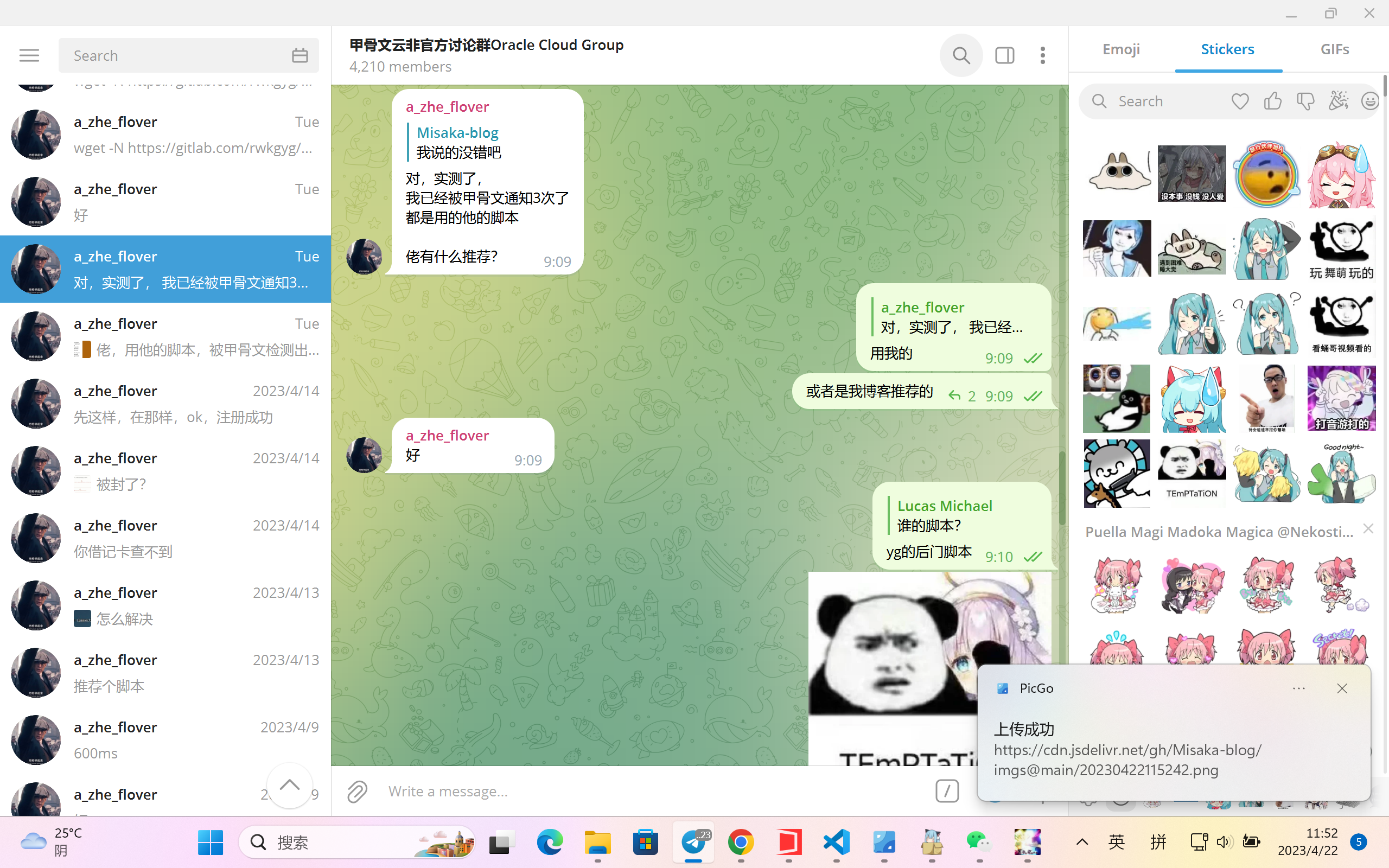Open Telegram's hamburger menu
Image resolution: width=1389 pixels, height=868 pixels.
(29, 55)
